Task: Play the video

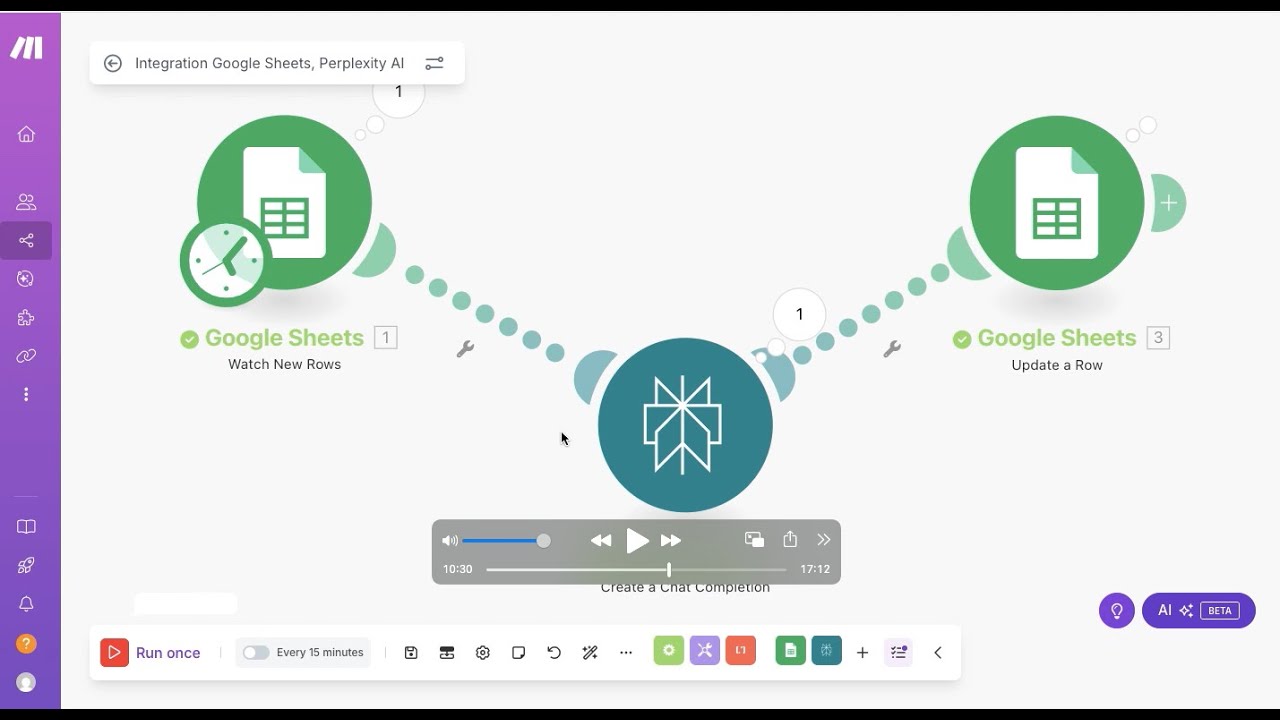Action: [637, 541]
